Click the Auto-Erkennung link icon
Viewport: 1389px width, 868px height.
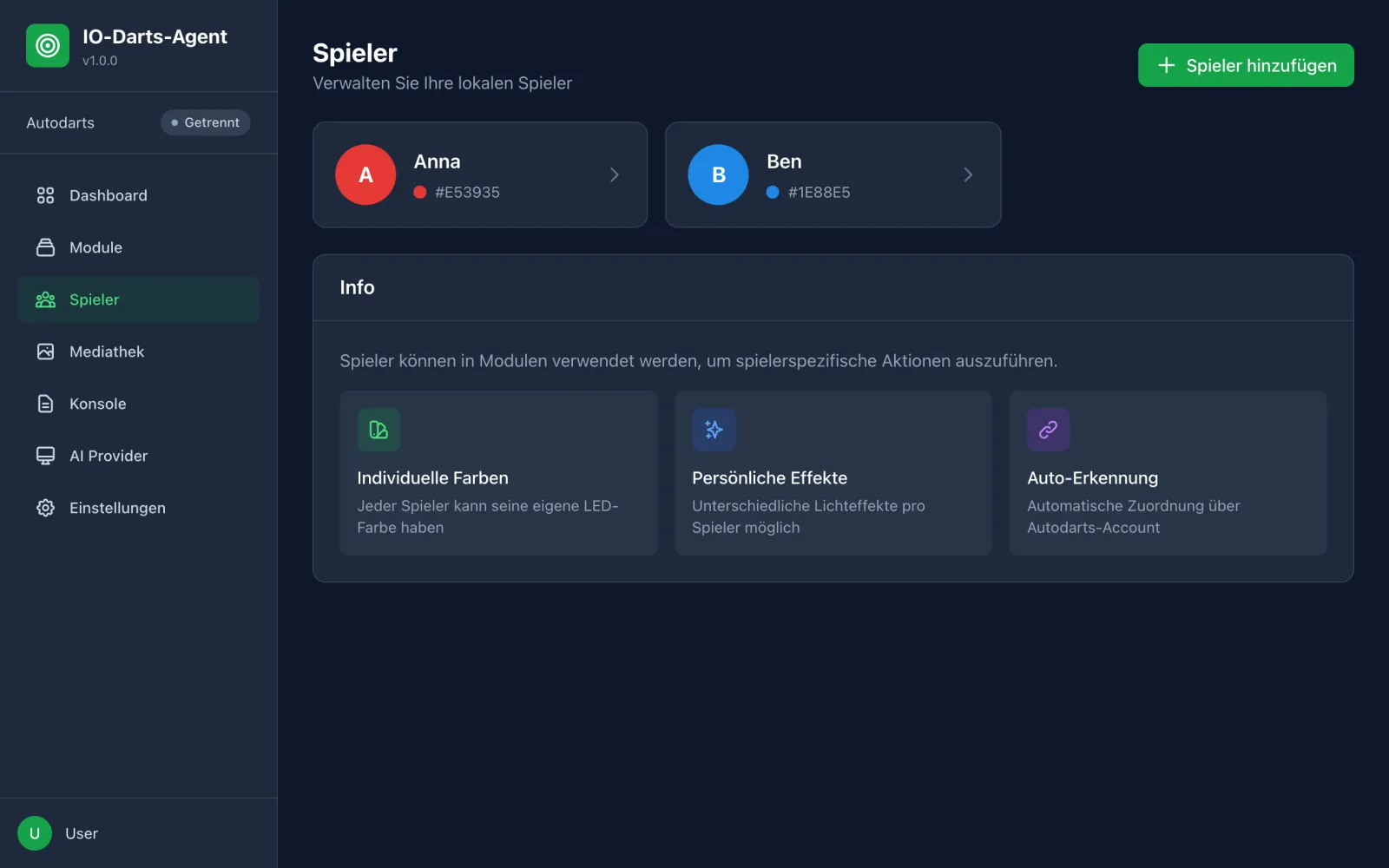(x=1048, y=430)
